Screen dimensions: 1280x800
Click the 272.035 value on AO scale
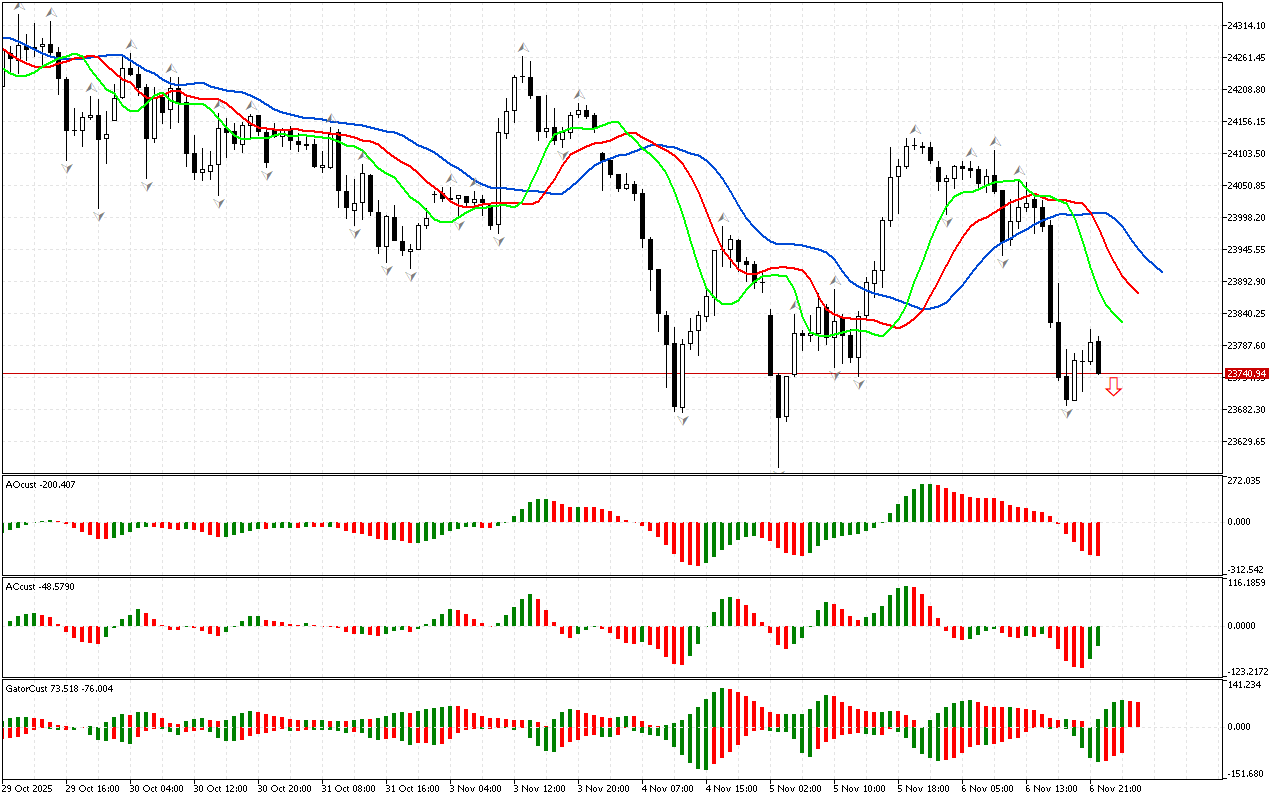pyautogui.click(x=1246, y=482)
